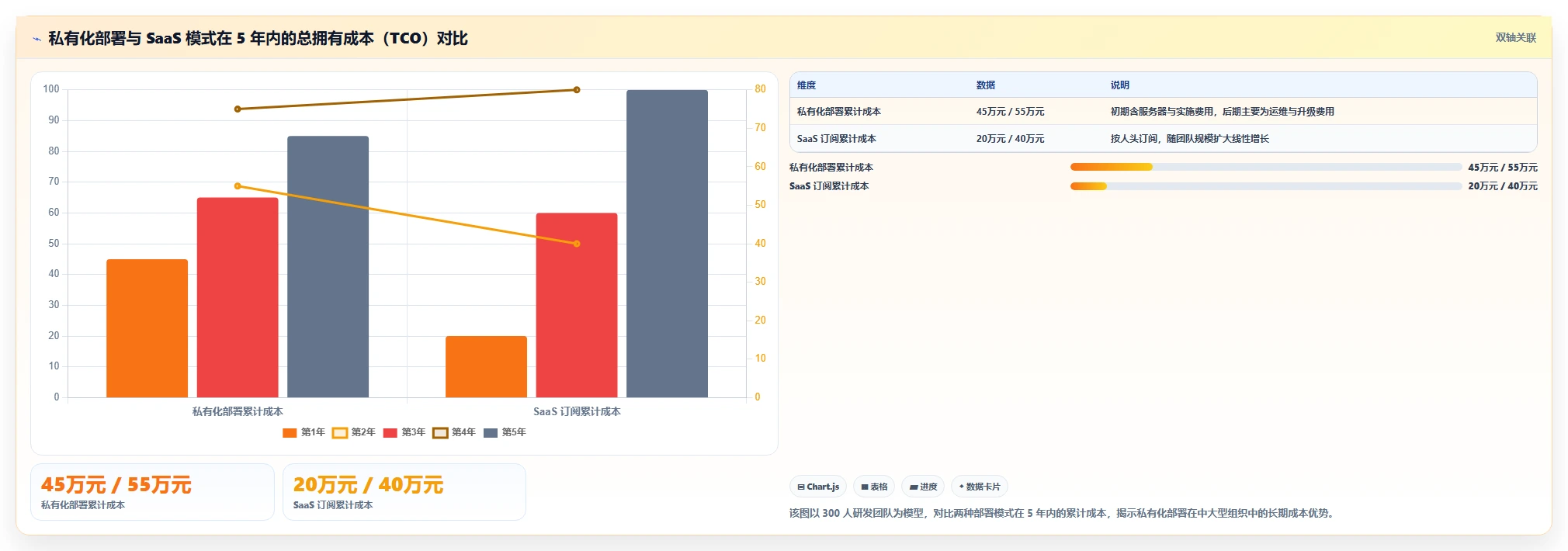The height and width of the screenshot is (551, 1568).
Task: Click the progress label SaaS 订阅累计成本
Action: (x=829, y=186)
